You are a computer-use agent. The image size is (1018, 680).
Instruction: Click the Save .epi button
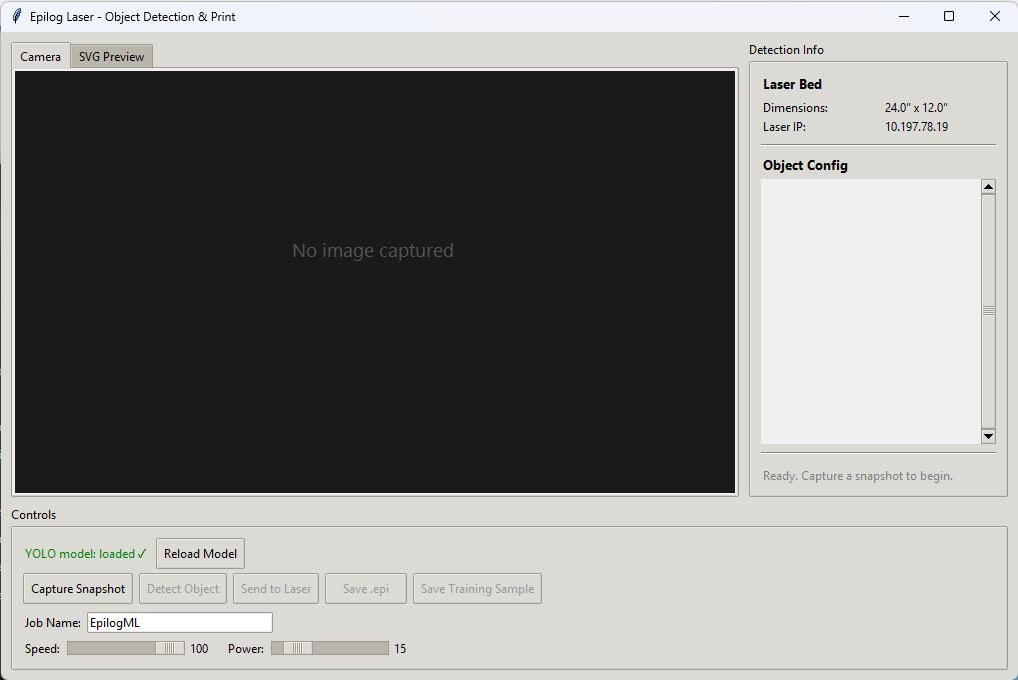[366, 588]
